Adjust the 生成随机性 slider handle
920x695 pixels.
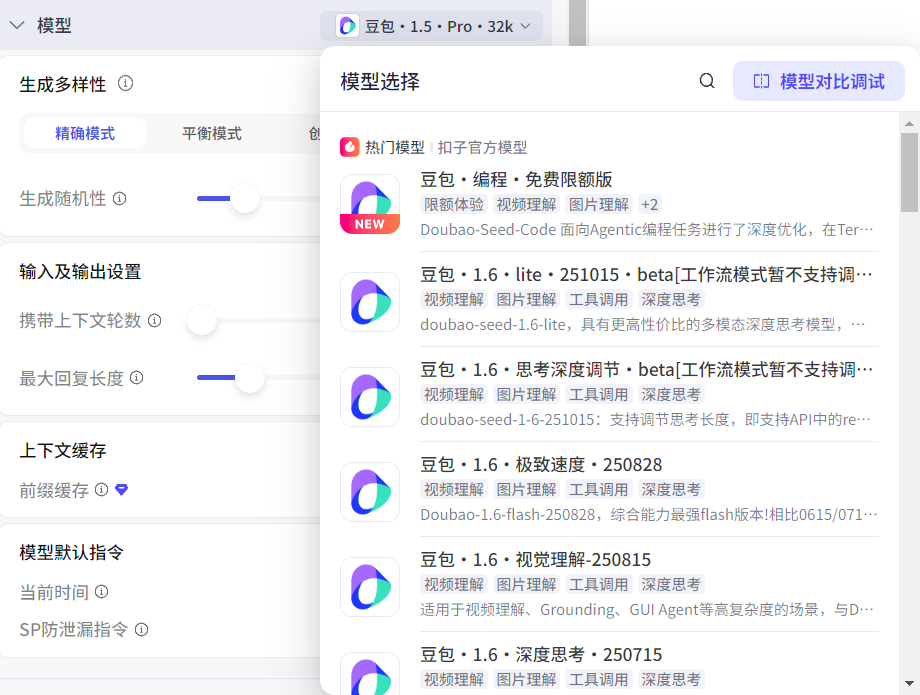click(245, 198)
